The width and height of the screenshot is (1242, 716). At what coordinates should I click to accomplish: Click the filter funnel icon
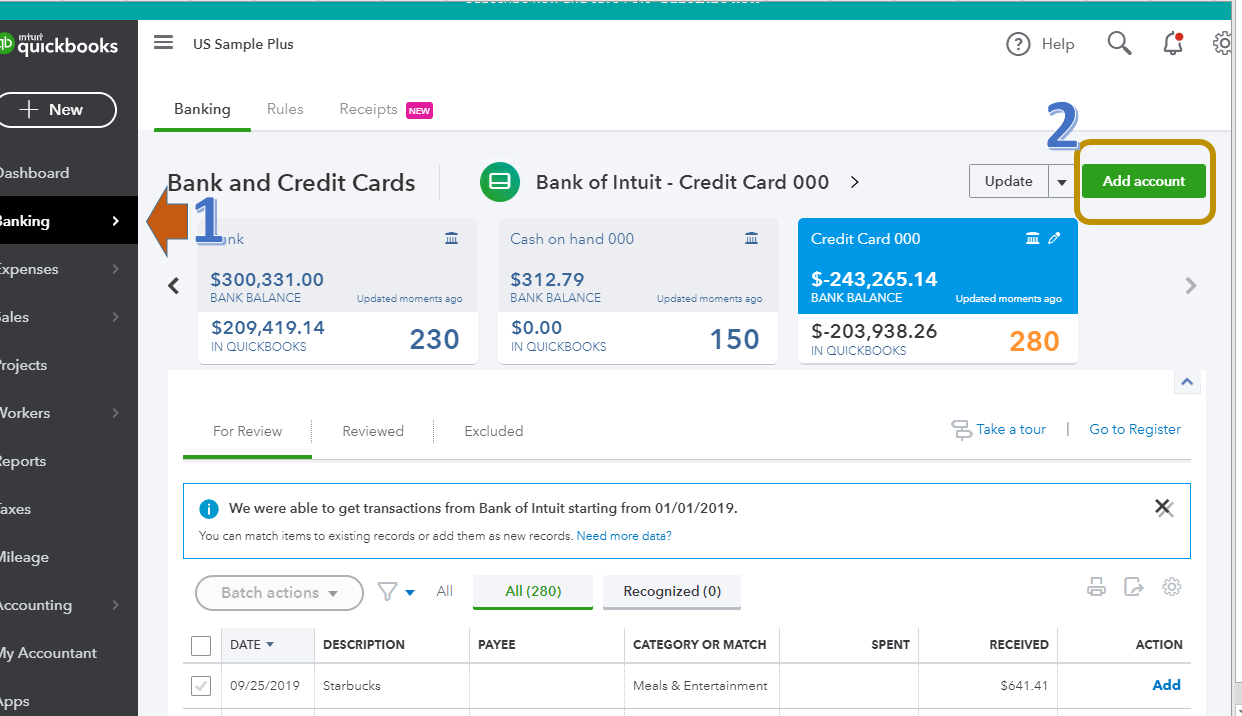(x=387, y=592)
